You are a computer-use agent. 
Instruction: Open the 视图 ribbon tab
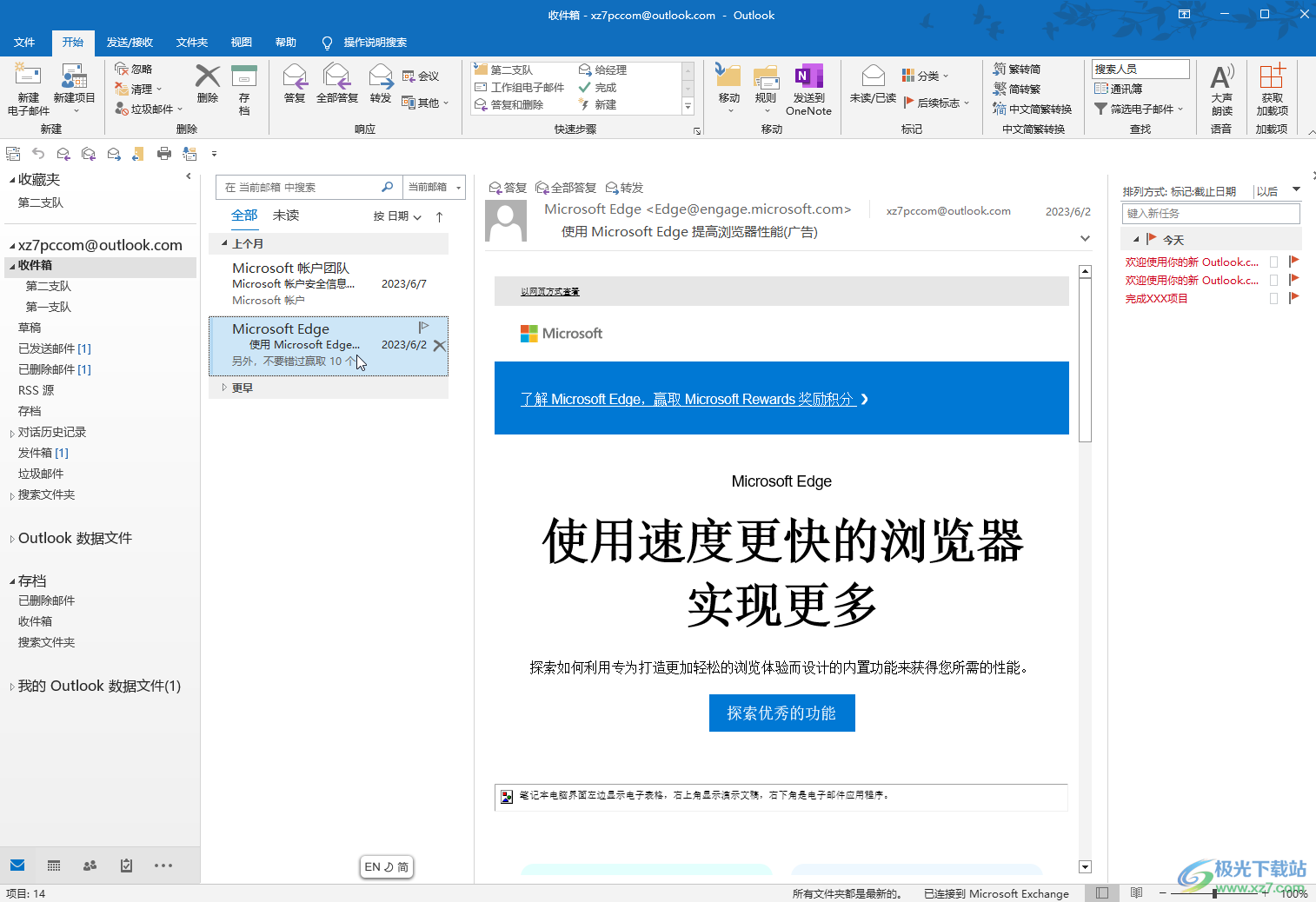(242, 42)
